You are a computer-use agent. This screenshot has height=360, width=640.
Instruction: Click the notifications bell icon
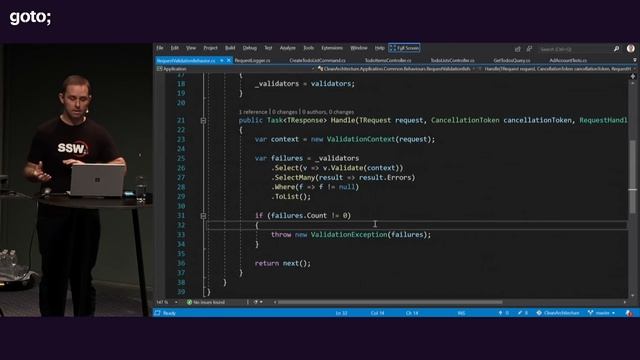pos(629,313)
